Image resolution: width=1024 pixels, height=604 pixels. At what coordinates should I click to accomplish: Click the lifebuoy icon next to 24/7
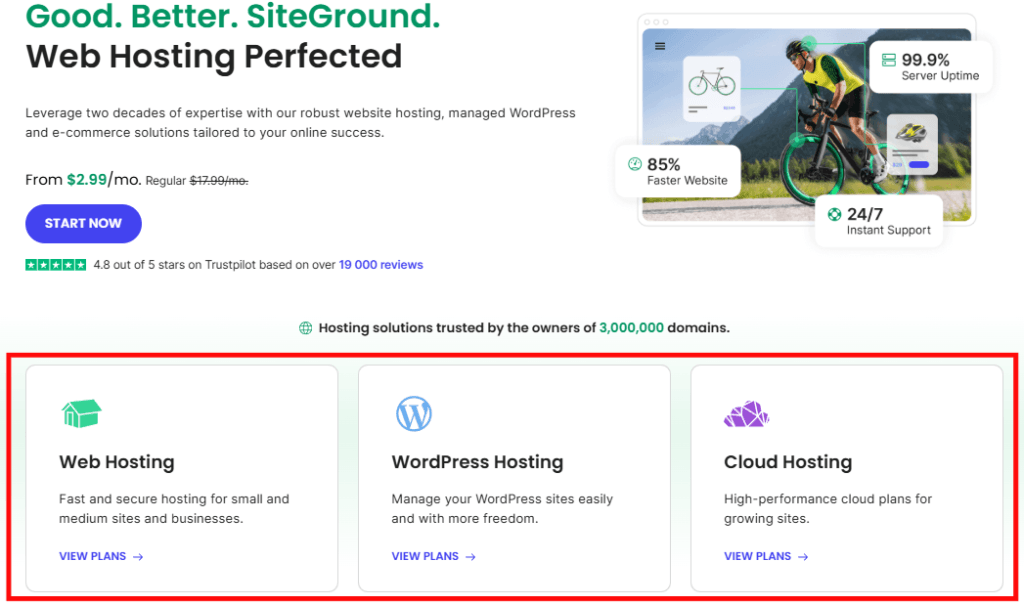tap(834, 214)
